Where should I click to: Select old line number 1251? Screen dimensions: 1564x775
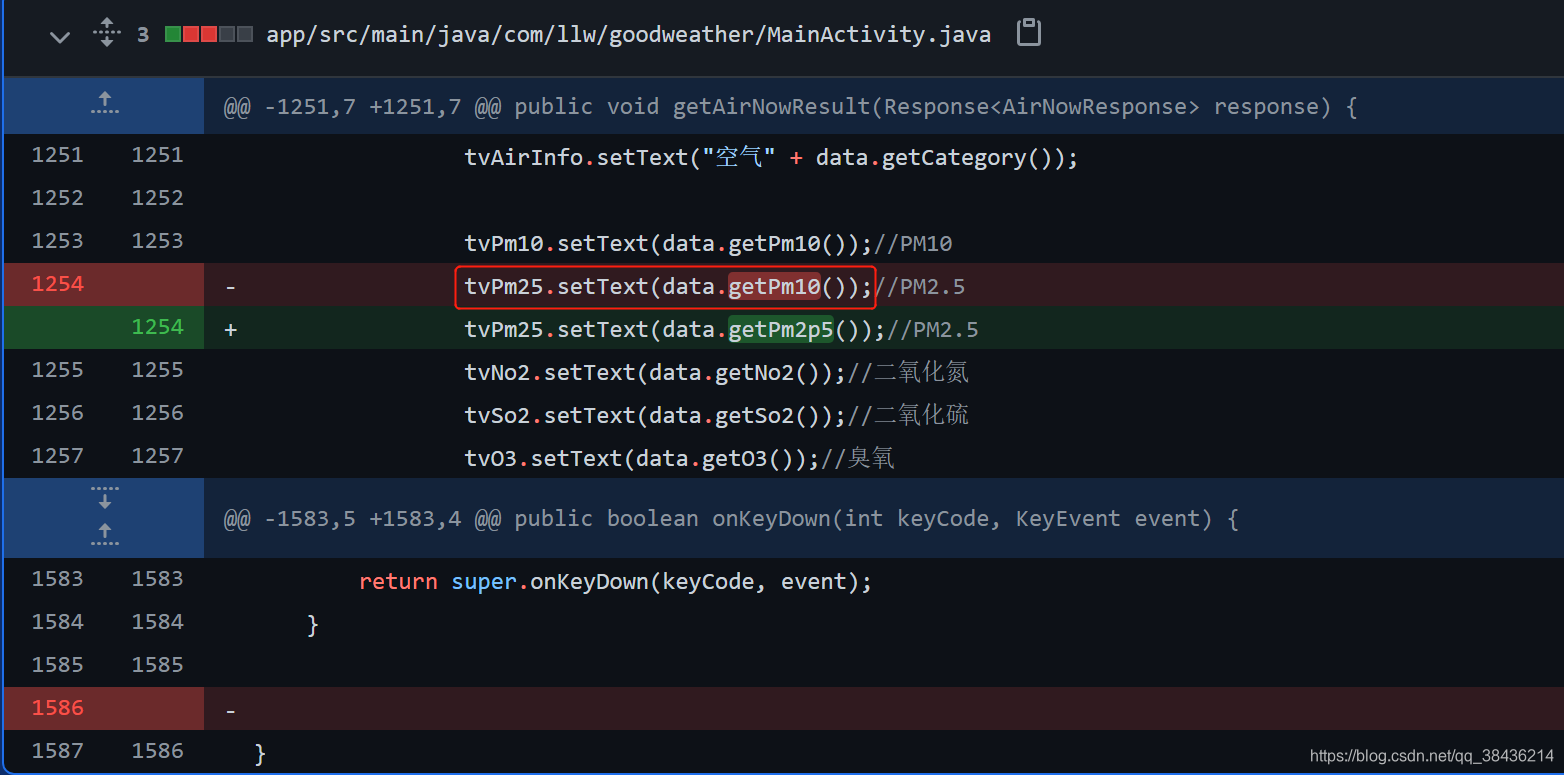pyautogui.click(x=58, y=155)
